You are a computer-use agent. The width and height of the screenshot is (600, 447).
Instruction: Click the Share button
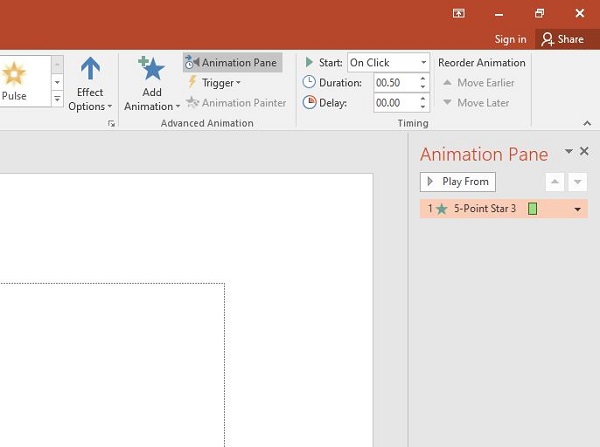[562, 39]
